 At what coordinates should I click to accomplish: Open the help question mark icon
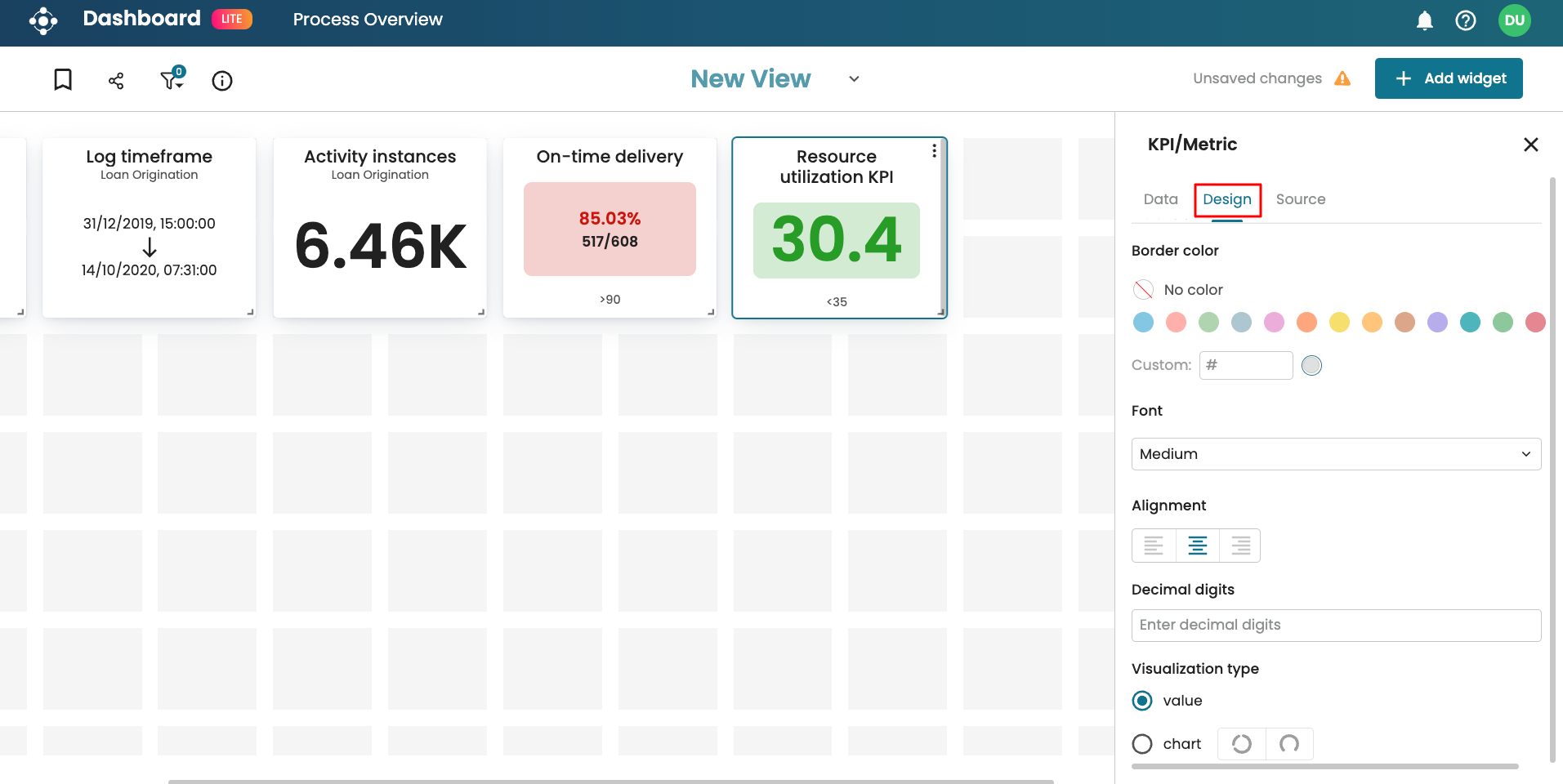(x=1466, y=20)
